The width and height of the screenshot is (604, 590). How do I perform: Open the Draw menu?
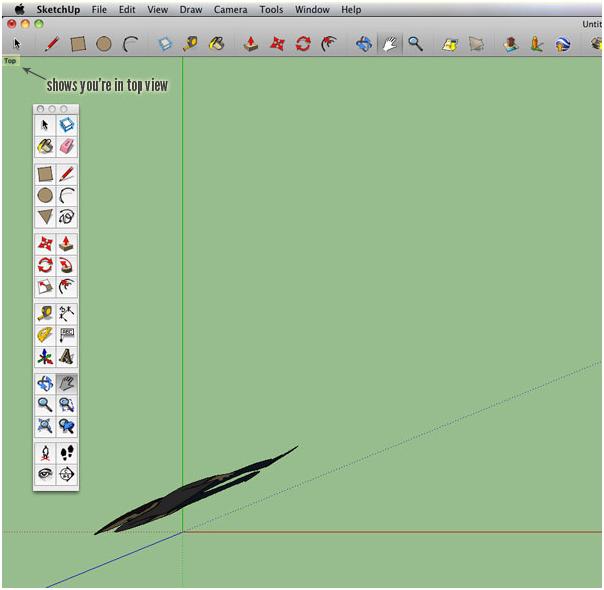pos(190,9)
